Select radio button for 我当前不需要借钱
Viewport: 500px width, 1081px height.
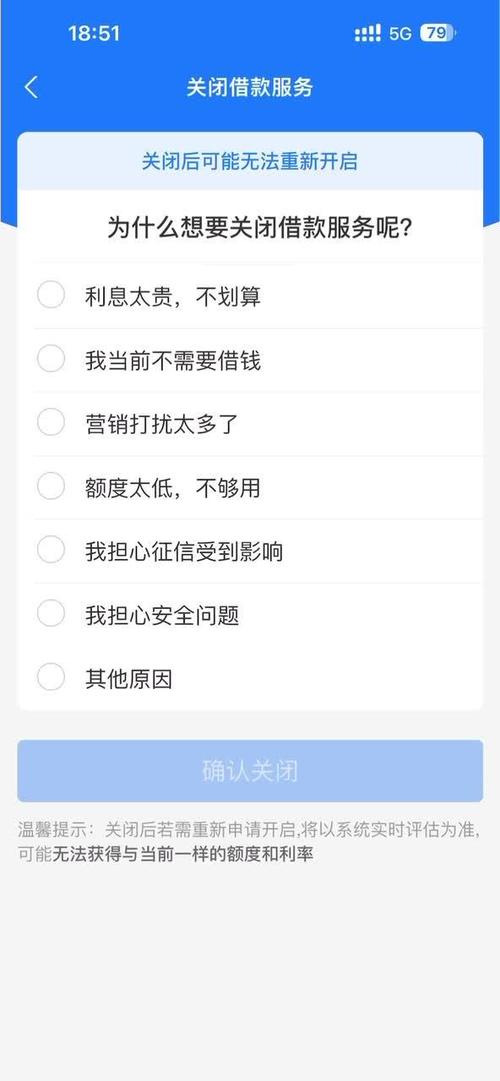[51, 359]
